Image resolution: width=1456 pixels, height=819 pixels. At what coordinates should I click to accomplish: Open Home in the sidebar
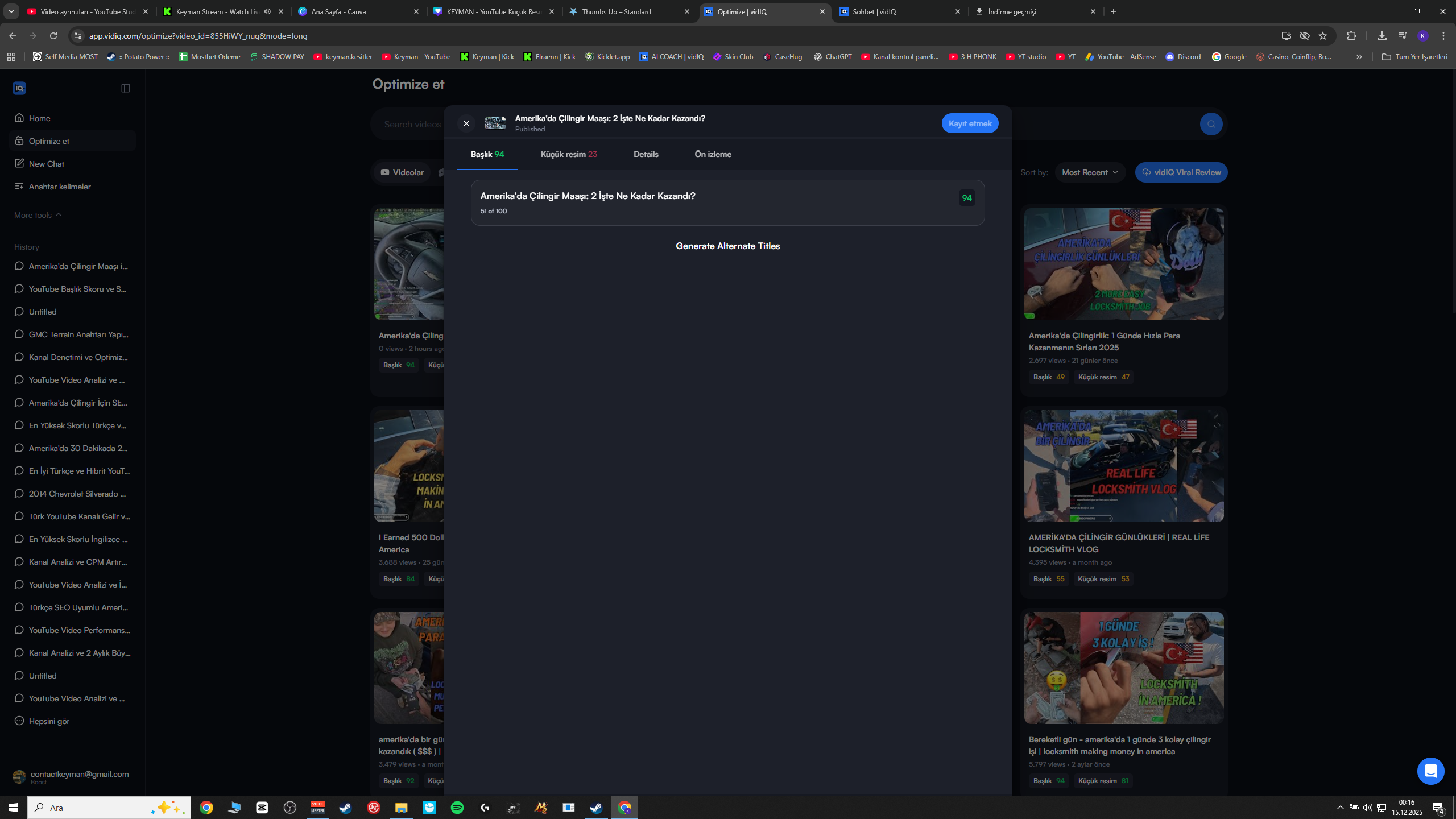pos(72,118)
